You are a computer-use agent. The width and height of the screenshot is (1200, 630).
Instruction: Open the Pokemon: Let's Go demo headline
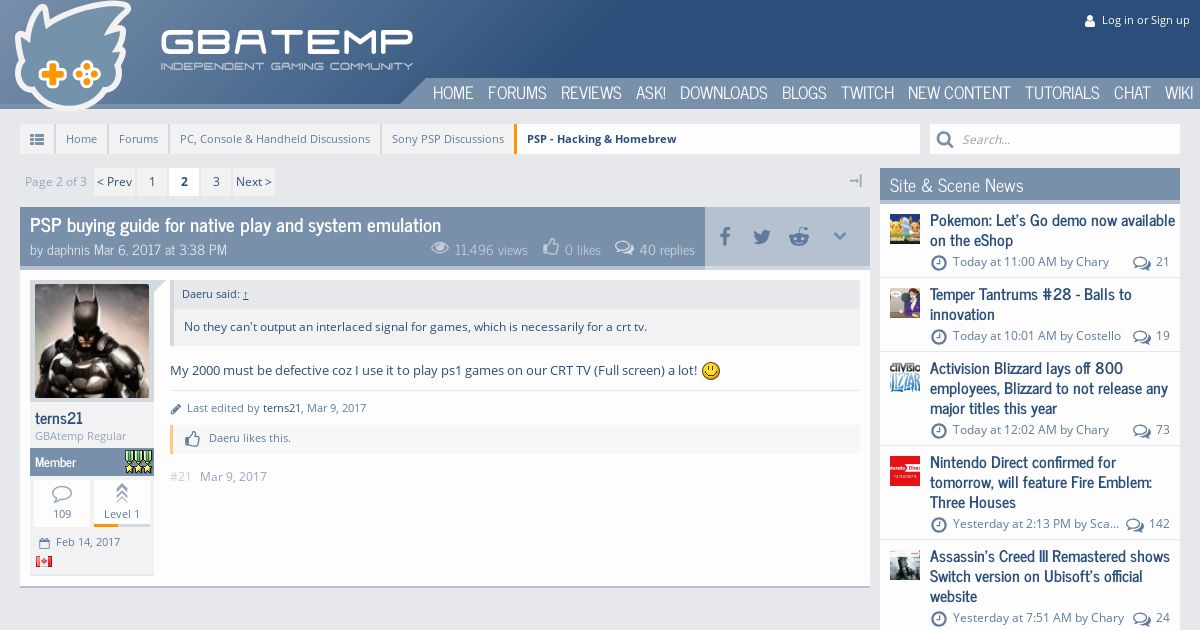[x=1052, y=230]
